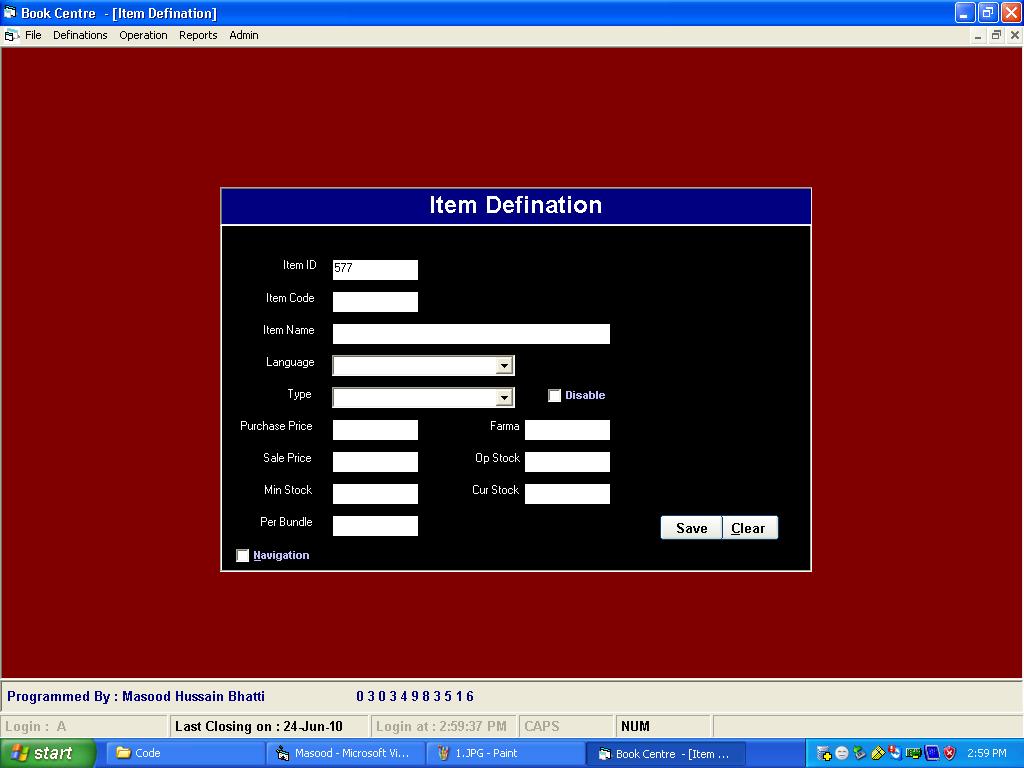Focus the Purchase Price field
Image resolution: width=1024 pixels, height=768 pixels.
point(375,430)
